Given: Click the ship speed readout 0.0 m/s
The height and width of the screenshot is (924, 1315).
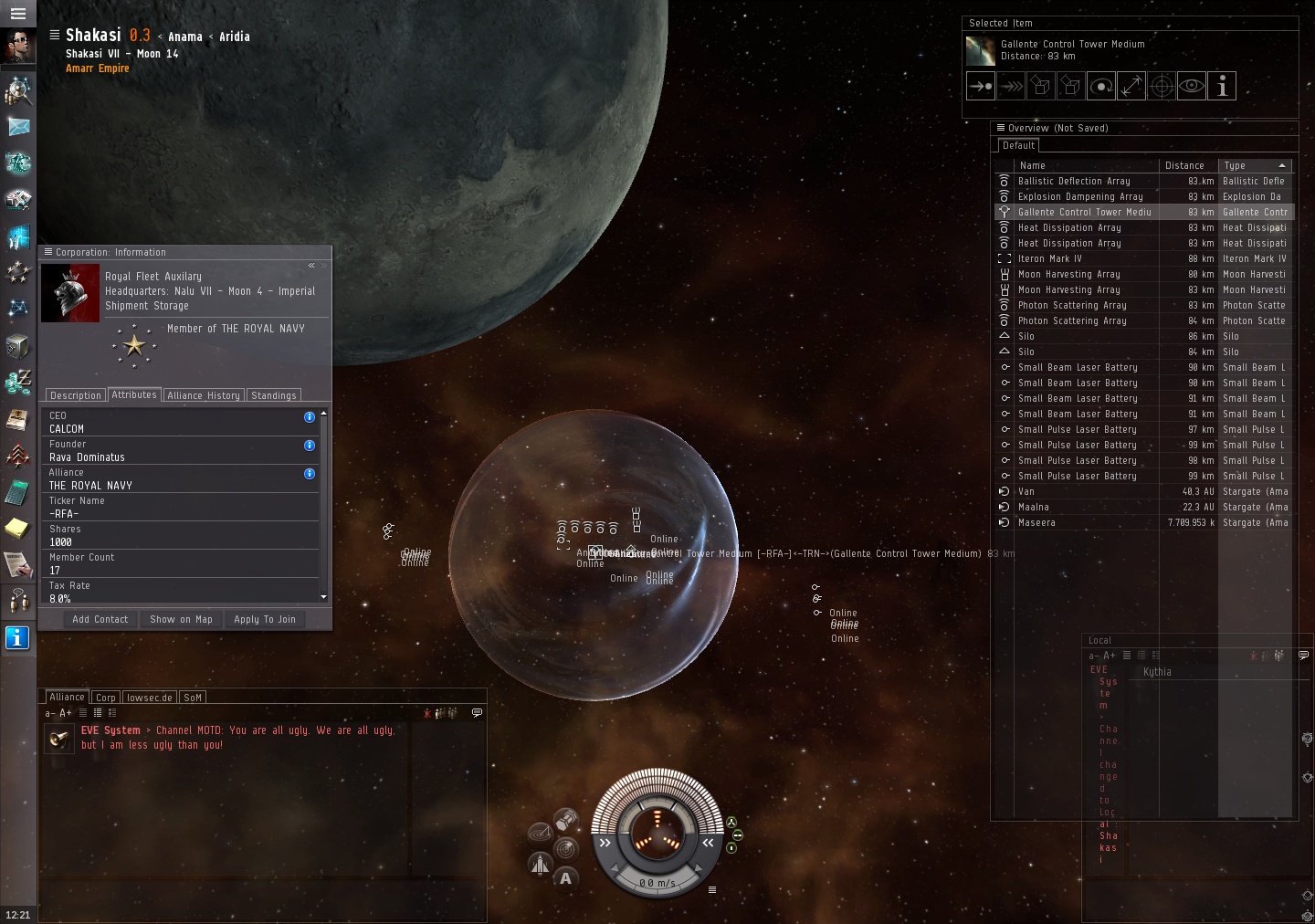Looking at the screenshot, I should [x=657, y=883].
